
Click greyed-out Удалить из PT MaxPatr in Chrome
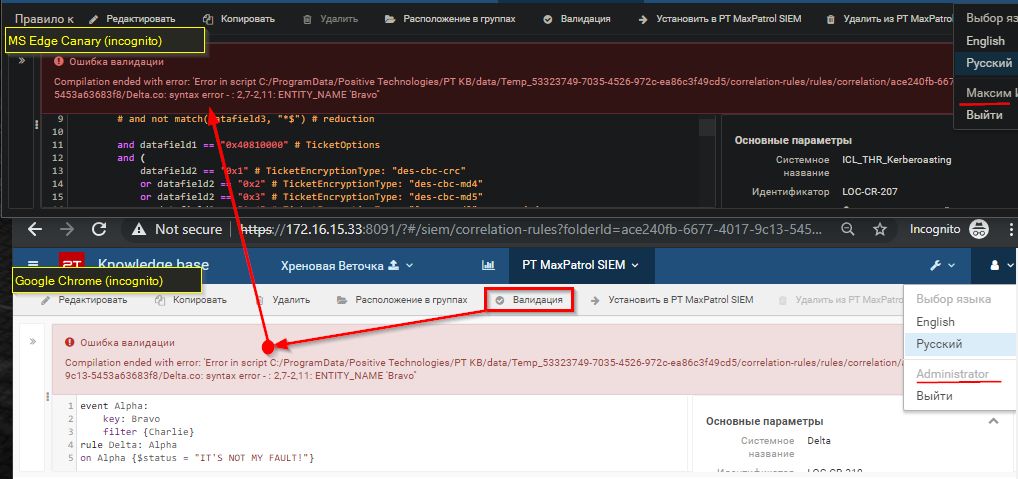(x=841, y=300)
